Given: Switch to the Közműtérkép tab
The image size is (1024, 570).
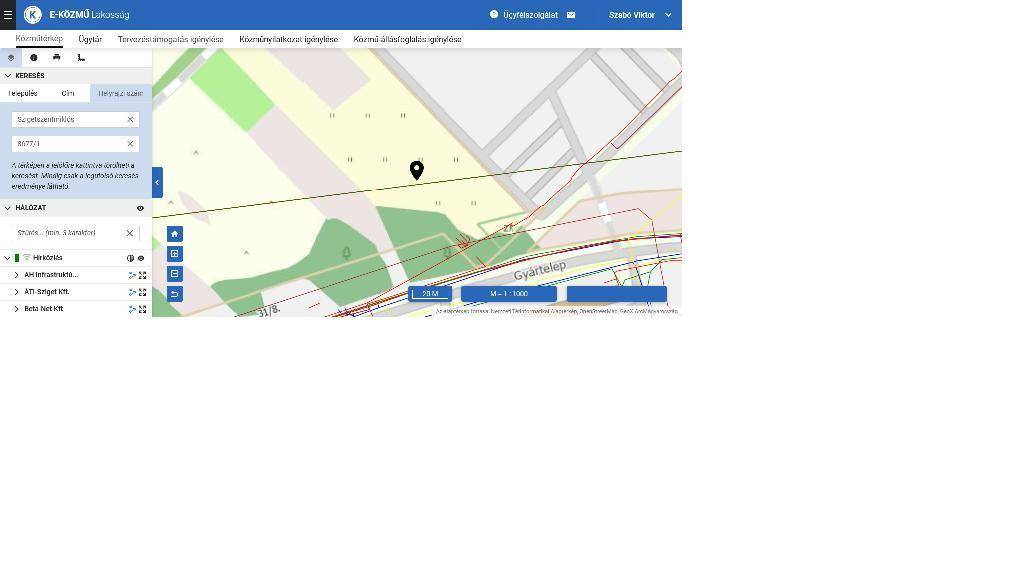Looking at the screenshot, I should [x=39, y=39].
